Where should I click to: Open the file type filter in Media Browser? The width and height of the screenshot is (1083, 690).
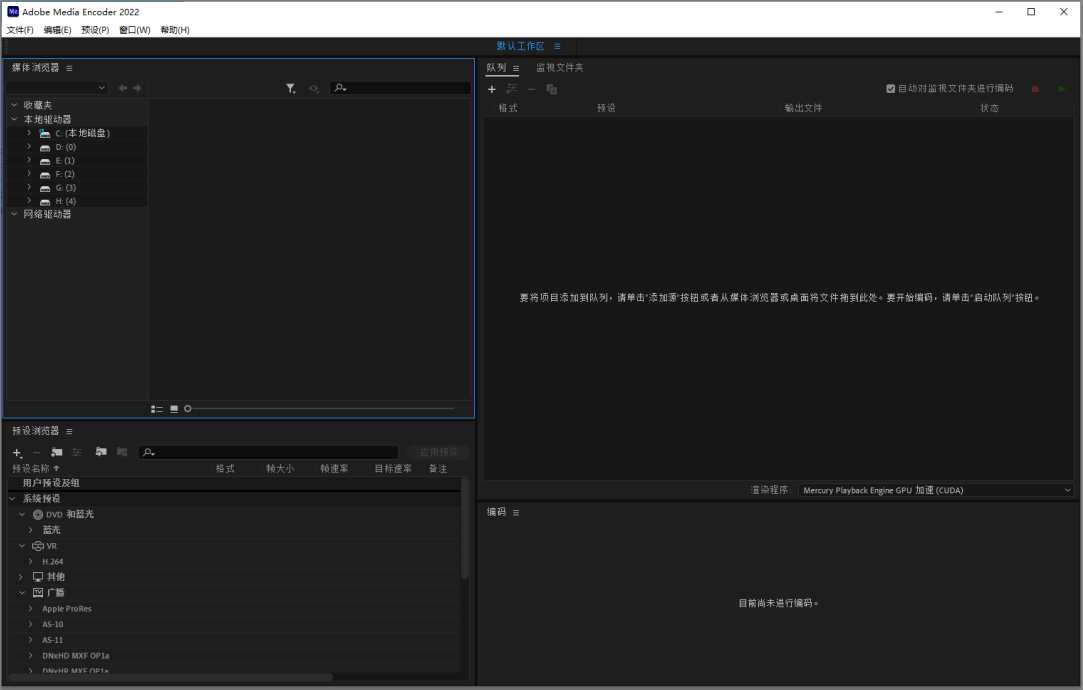click(x=290, y=88)
